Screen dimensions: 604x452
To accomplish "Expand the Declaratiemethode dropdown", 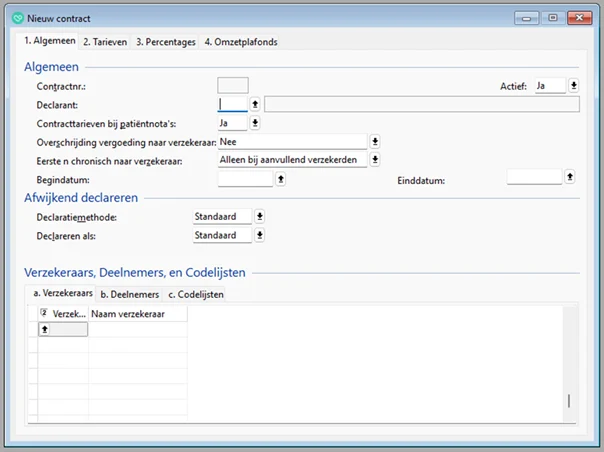I will click(x=260, y=216).
